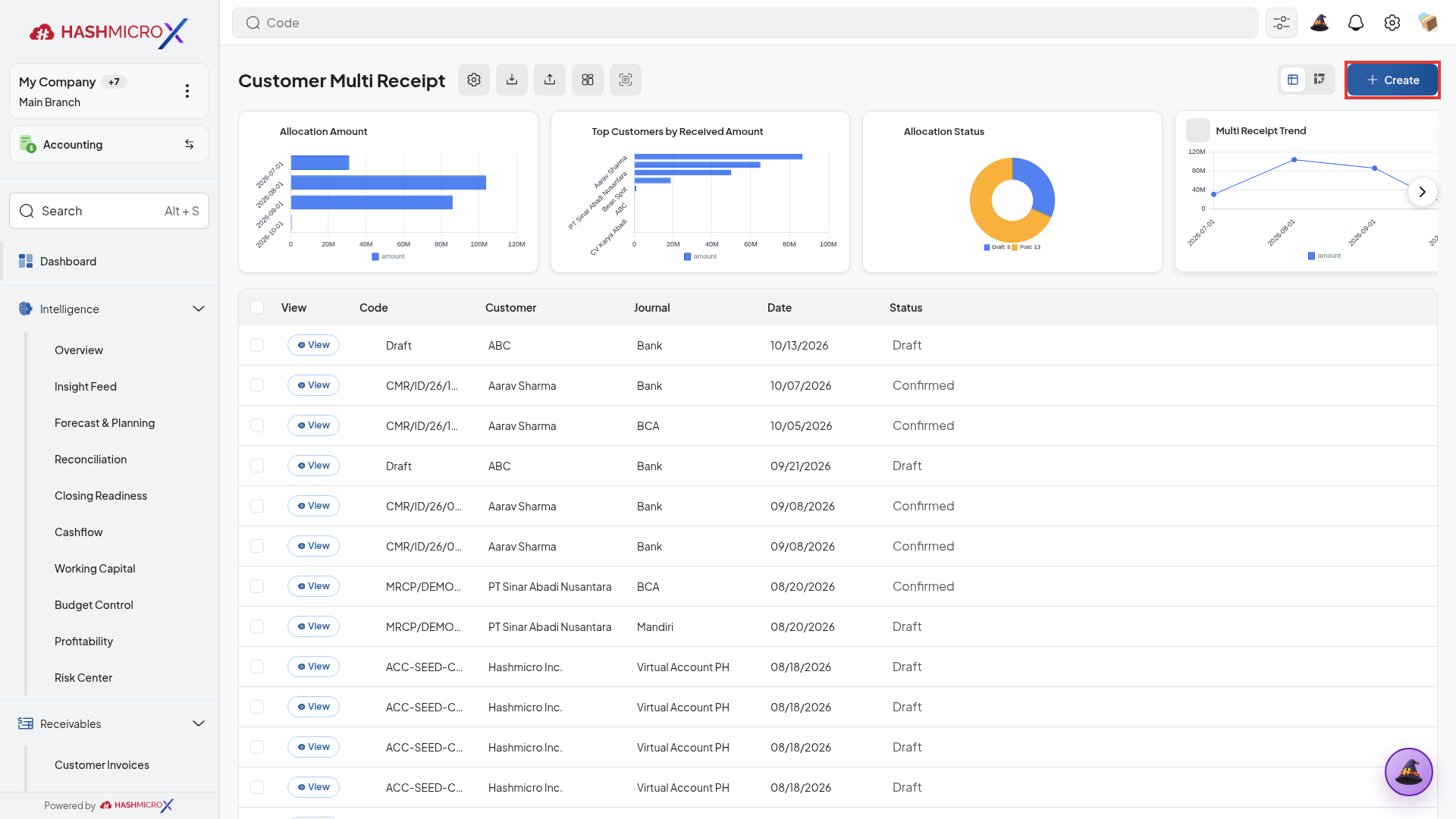The width and height of the screenshot is (1456, 819).
Task: Go to Cashflow in the sidebar
Action: click(x=79, y=532)
